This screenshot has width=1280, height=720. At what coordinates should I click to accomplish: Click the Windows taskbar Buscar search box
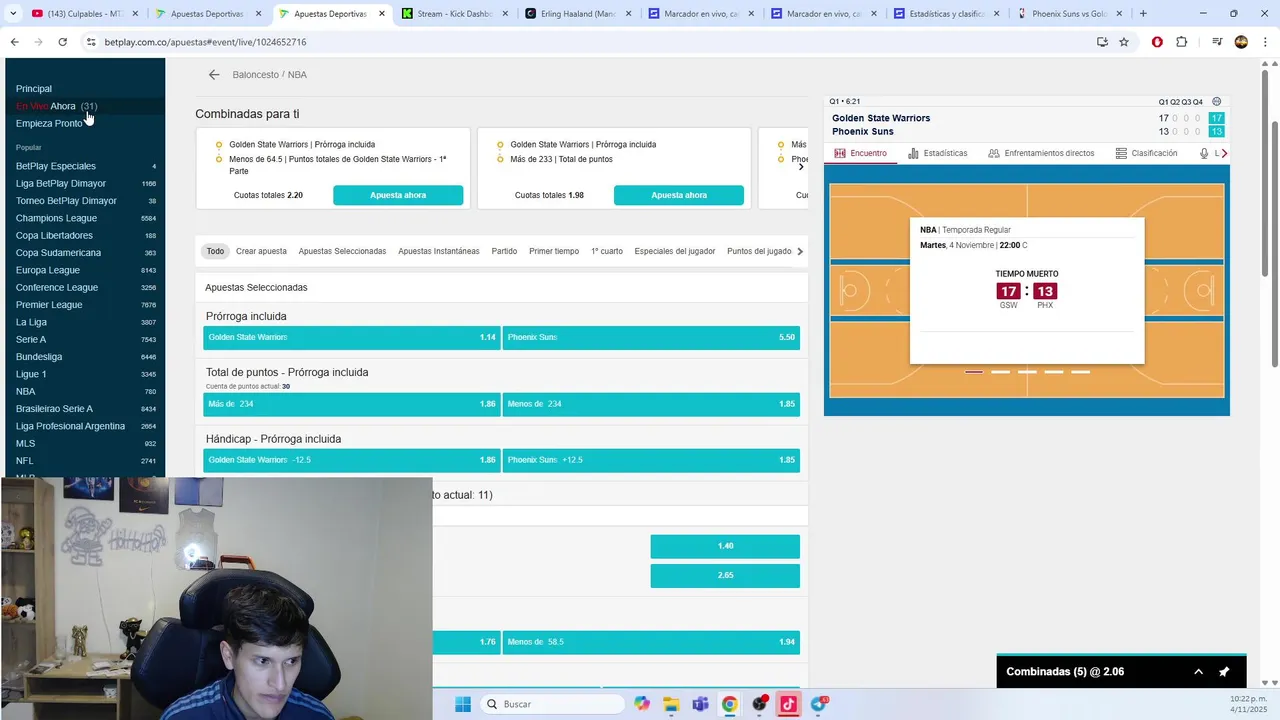tap(553, 704)
